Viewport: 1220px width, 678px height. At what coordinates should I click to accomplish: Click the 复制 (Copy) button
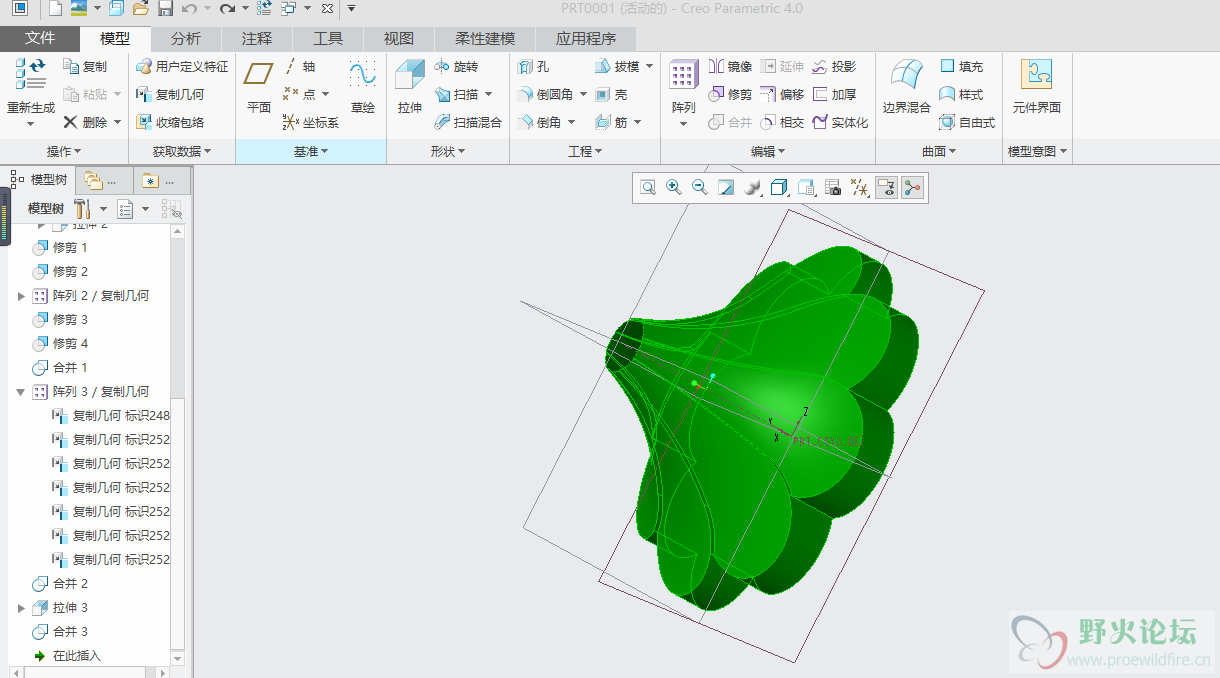coord(85,66)
